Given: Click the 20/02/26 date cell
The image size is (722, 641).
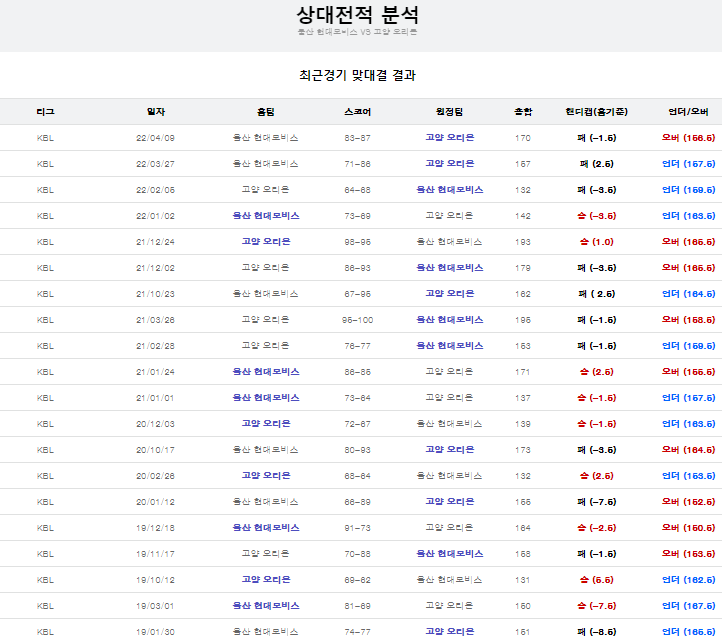Looking at the screenshot, I should point(156,476).
